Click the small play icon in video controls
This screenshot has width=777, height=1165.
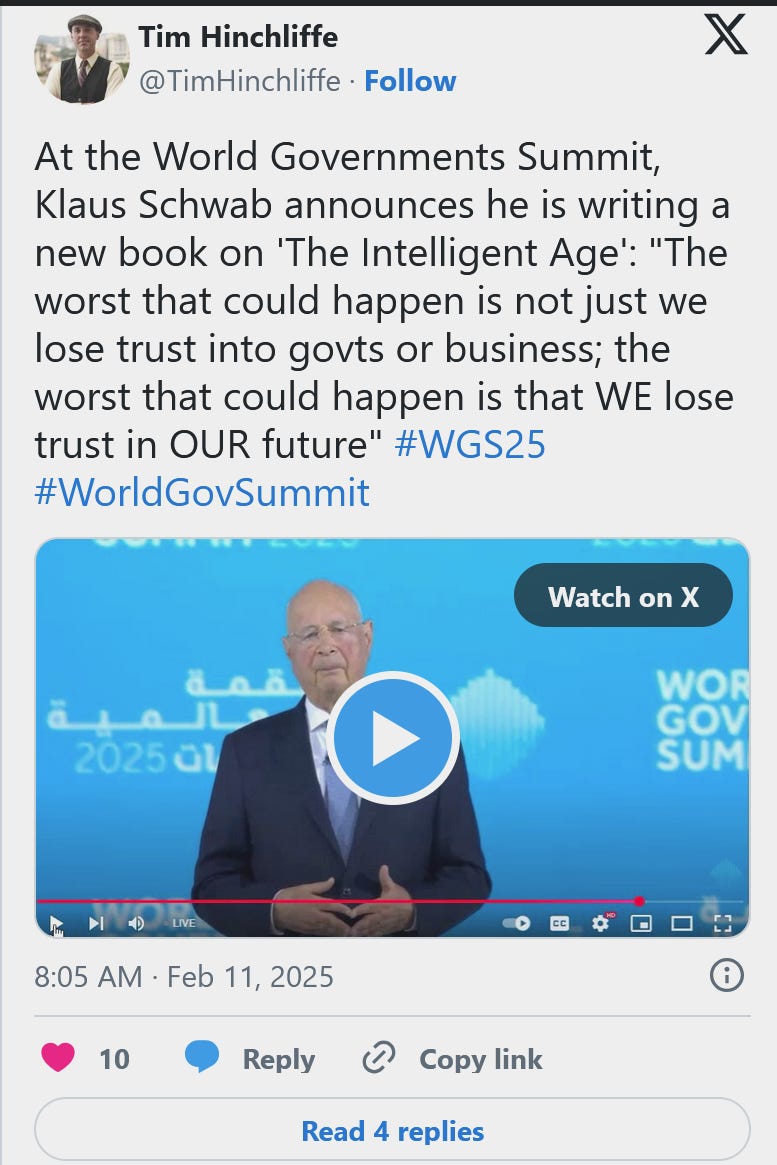(56, 924)
